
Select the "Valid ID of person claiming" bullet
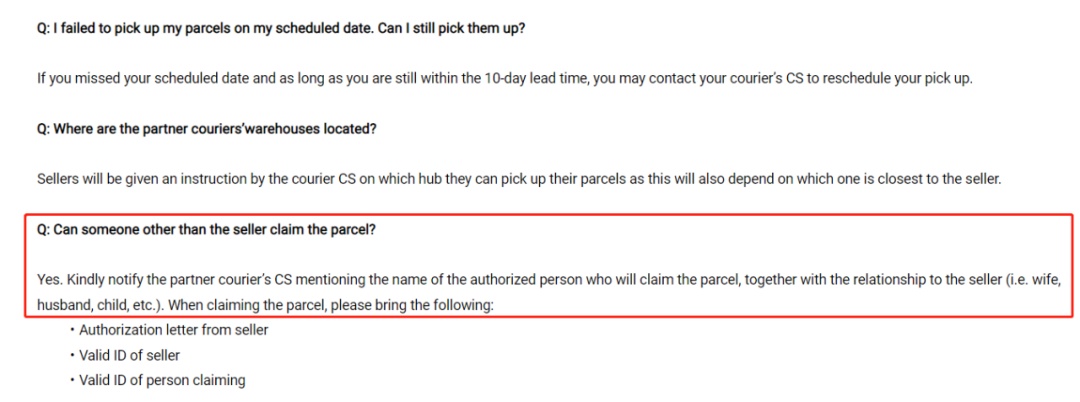pos(162,380)
